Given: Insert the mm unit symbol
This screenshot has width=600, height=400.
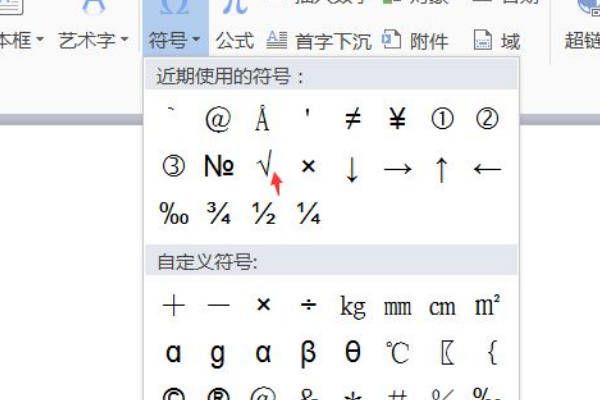Looking at the screenshot, I should point(398,308).
